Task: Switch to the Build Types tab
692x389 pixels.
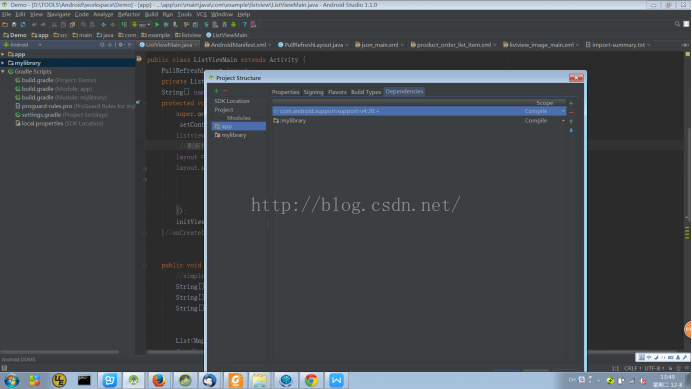Action: point(366,92)
